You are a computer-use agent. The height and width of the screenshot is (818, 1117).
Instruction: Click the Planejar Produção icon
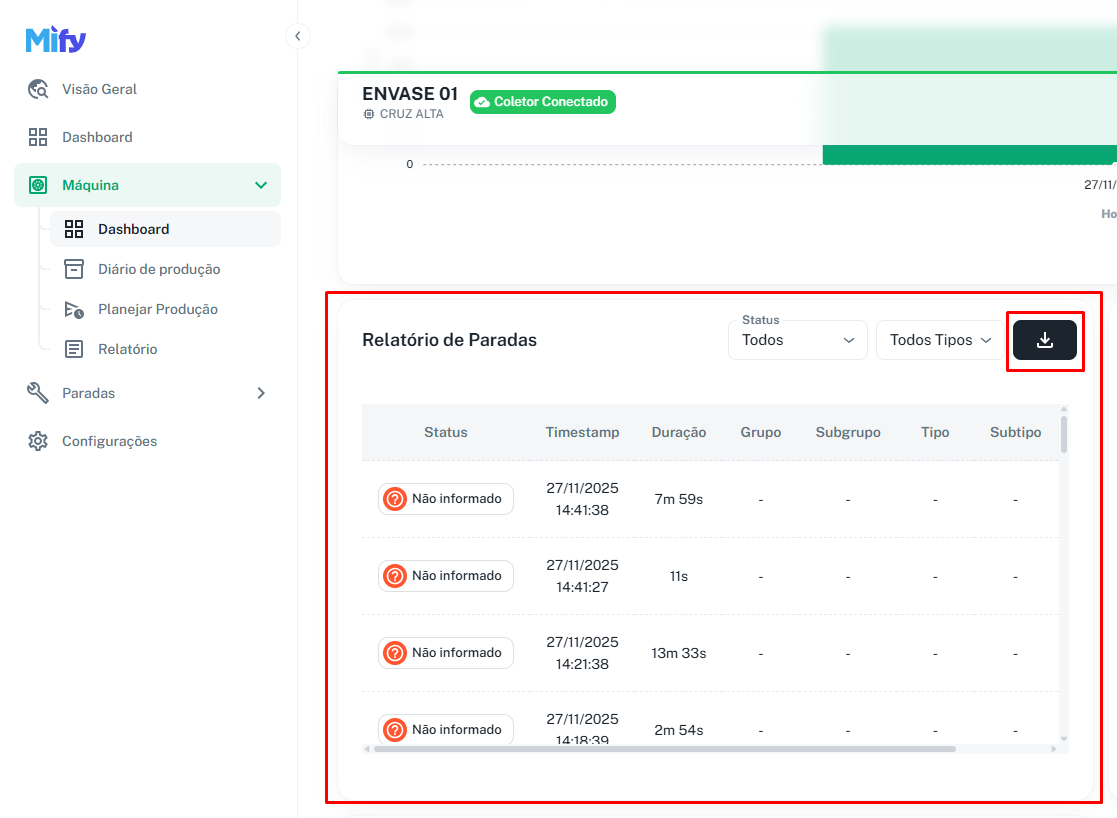(74, 309)
